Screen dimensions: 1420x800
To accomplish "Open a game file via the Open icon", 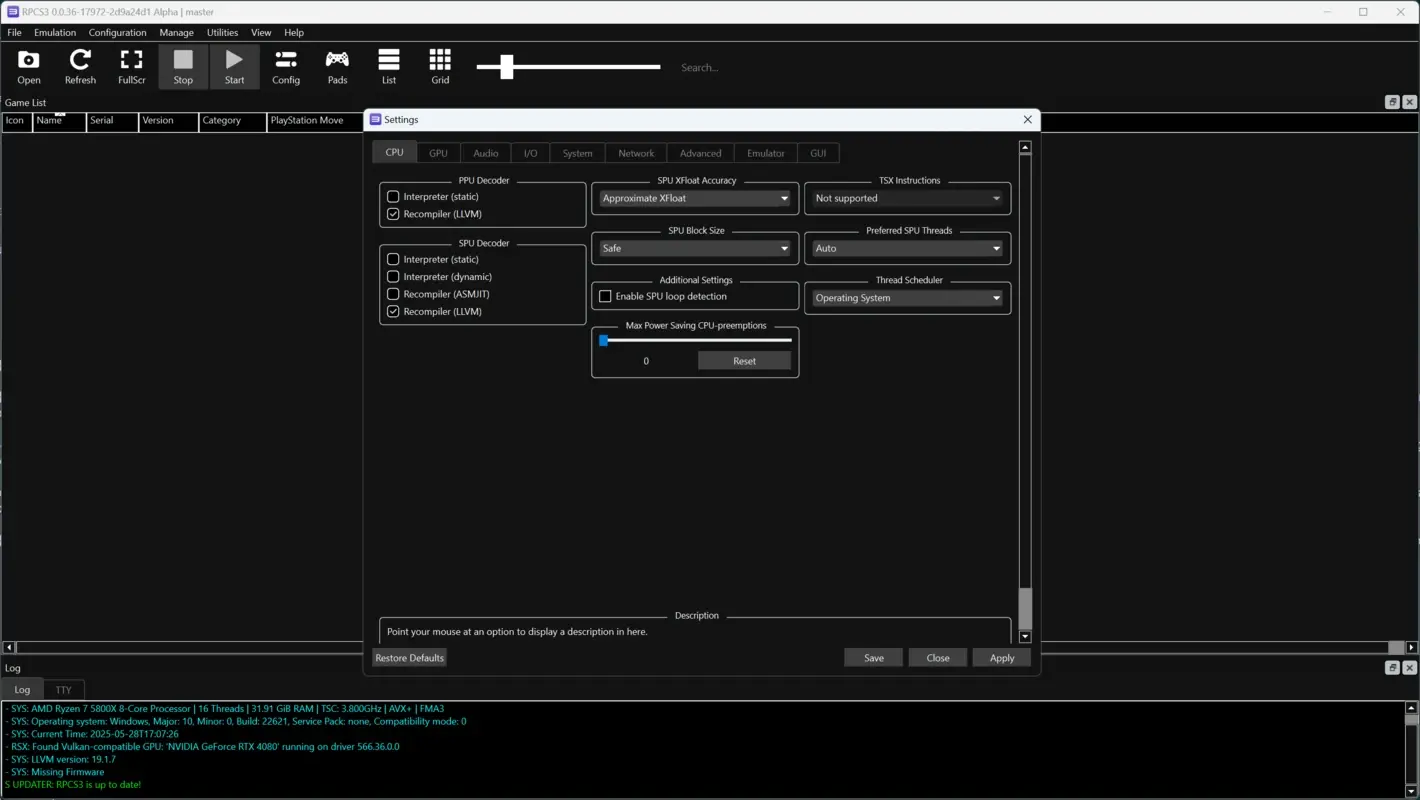I will click(x=28, y=66).
